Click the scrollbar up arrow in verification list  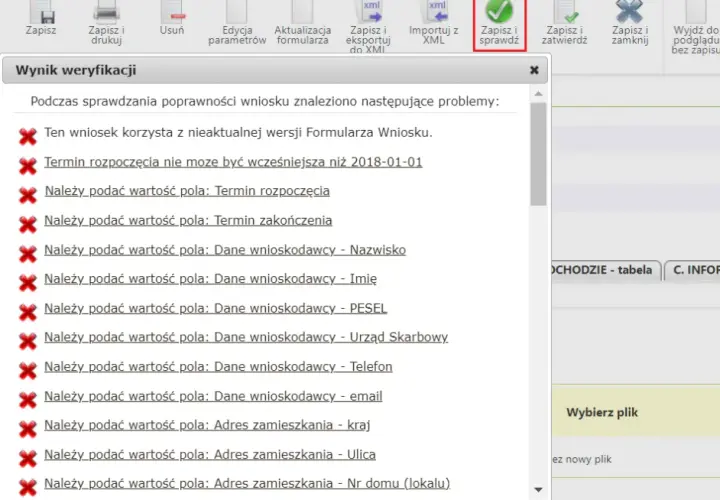[539, 94]
